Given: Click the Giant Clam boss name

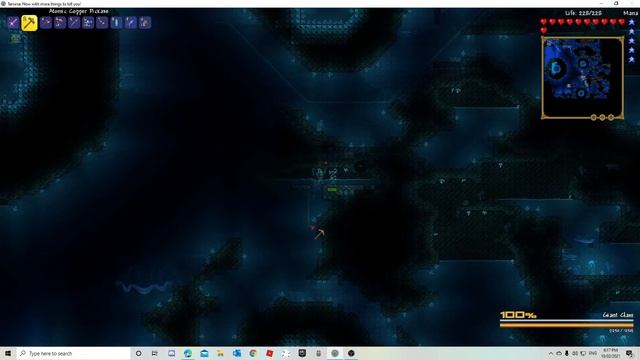Looking at the screenshot, I should click(618, 315).
